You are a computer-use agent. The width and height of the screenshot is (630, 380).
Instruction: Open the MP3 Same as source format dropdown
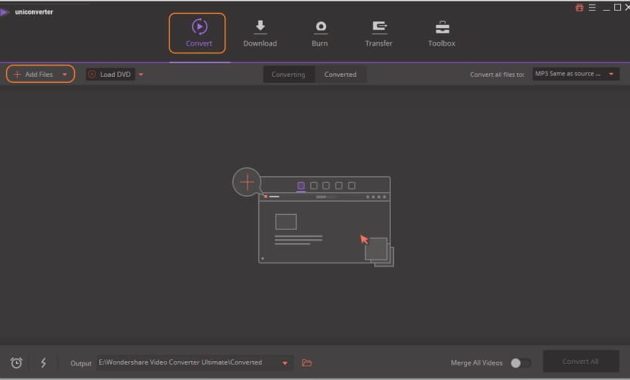tap(576, 74)
